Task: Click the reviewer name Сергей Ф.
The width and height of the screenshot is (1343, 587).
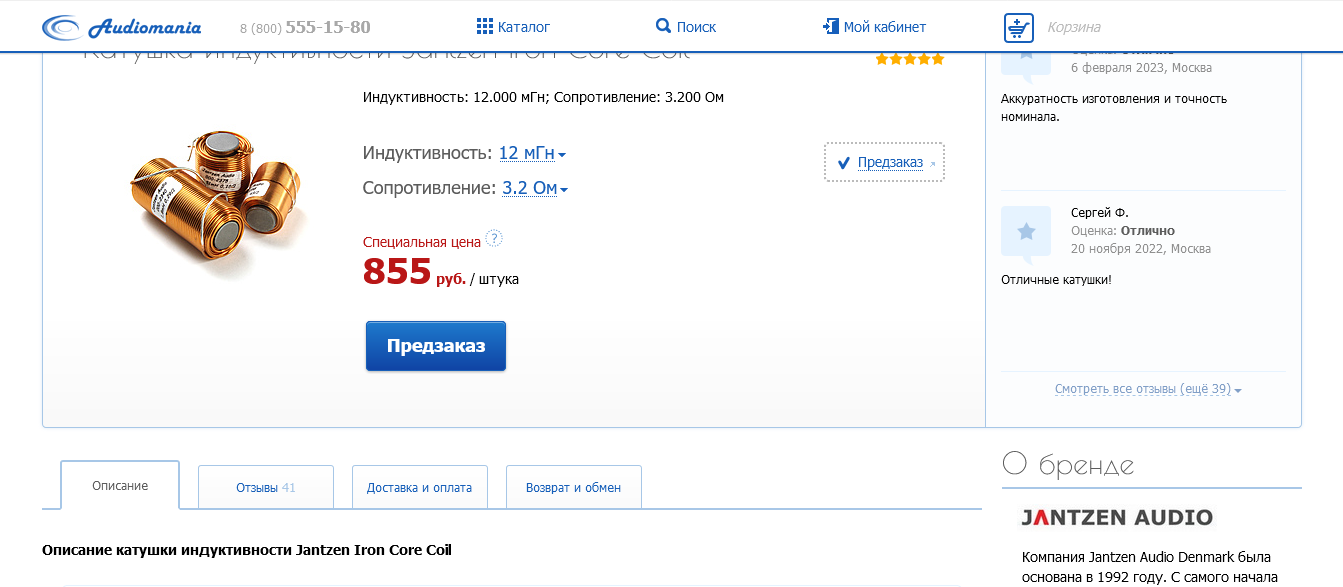Action: point(1099,212)
